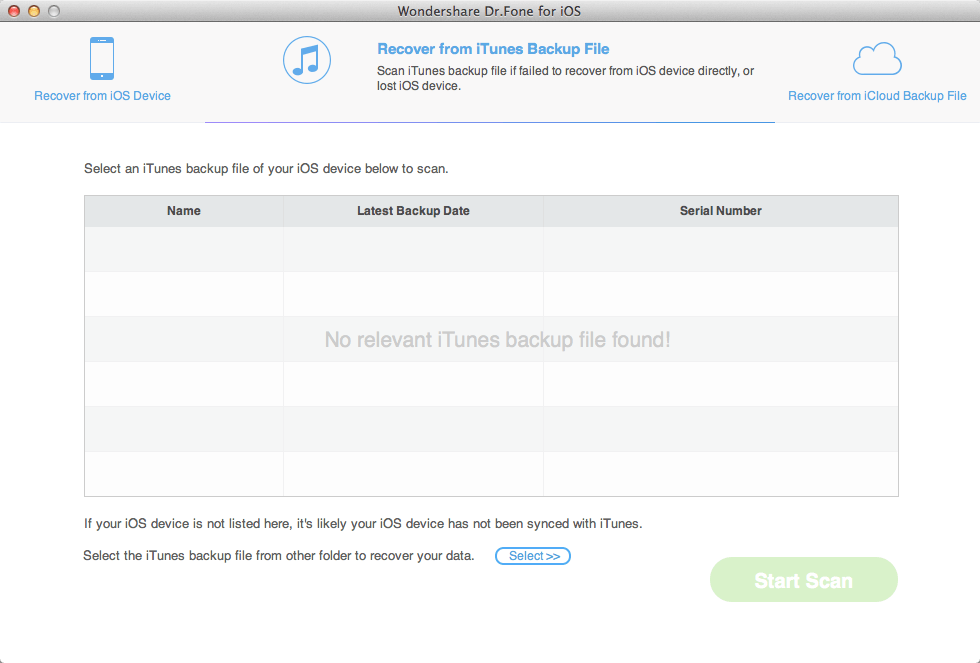980x663 pixels.
Task: Open Recover from iOS Device tab
Action: pos(102,96)
